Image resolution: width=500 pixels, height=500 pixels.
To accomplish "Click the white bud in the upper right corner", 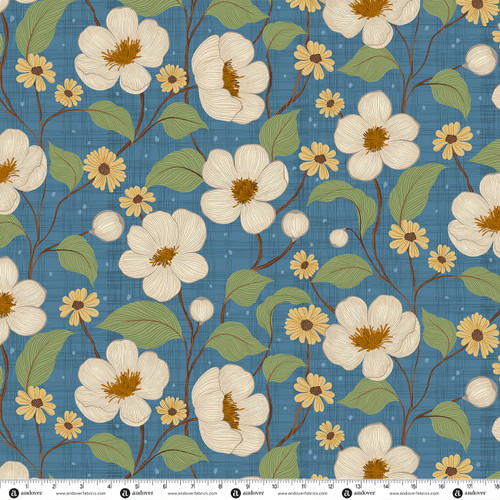I will point(481,60).
